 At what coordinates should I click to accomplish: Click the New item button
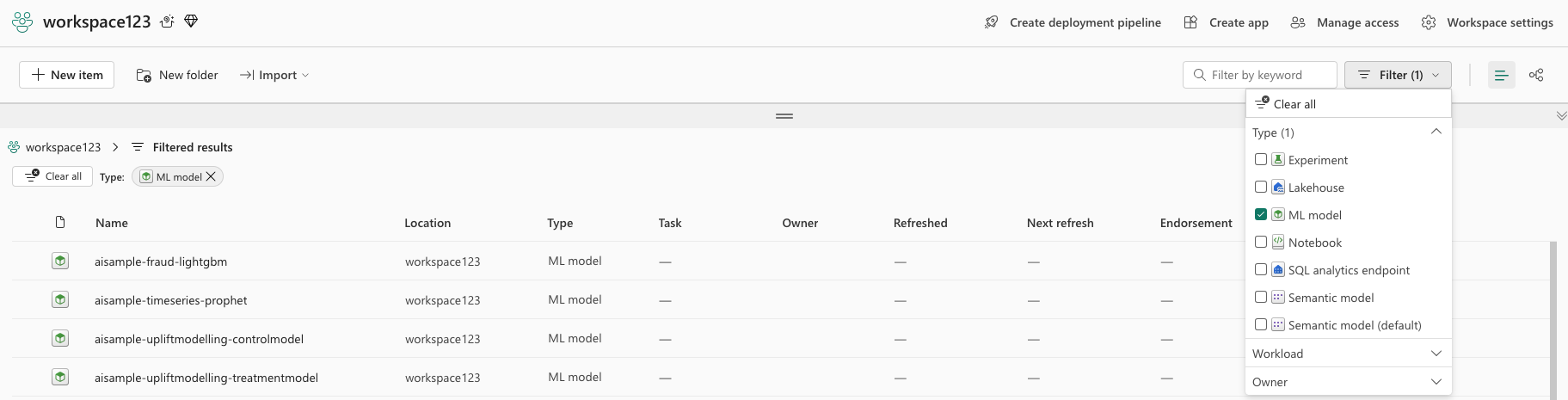click(67, 75)
